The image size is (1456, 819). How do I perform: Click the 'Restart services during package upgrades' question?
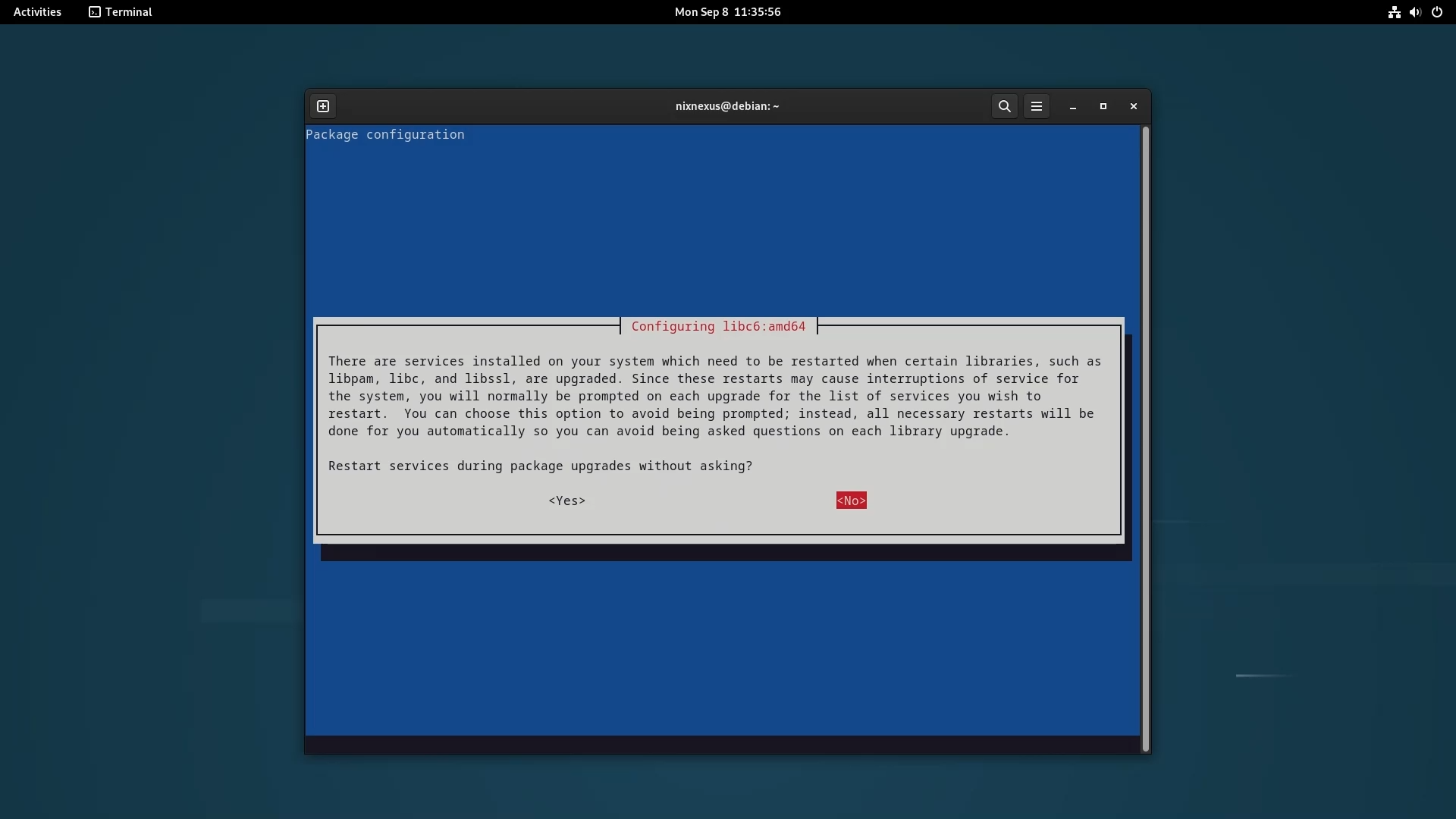point(540,466)
